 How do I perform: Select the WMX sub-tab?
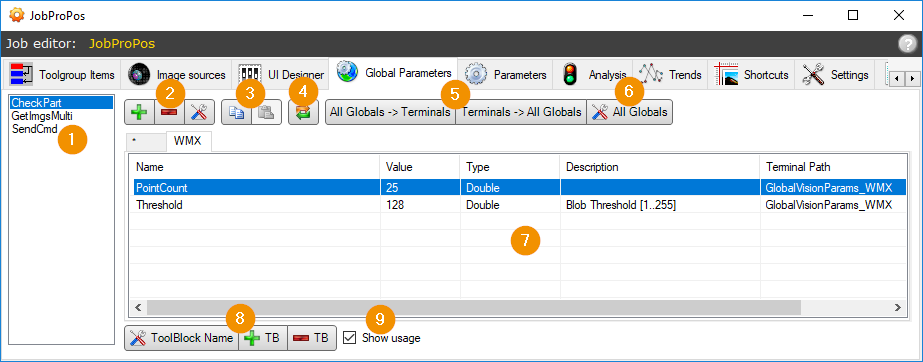[189, 141]
